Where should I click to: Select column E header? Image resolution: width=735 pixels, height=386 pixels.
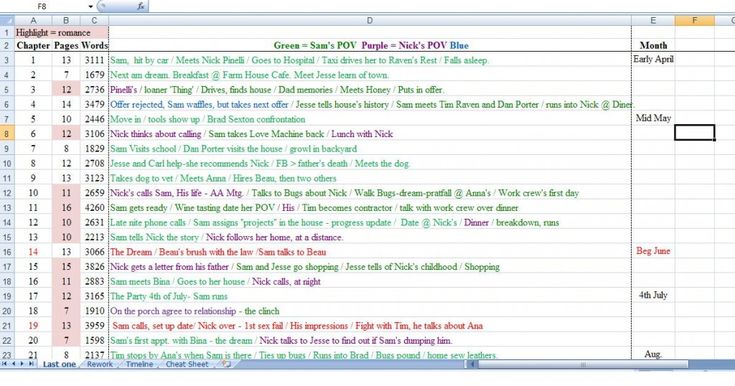pos(653,20)
